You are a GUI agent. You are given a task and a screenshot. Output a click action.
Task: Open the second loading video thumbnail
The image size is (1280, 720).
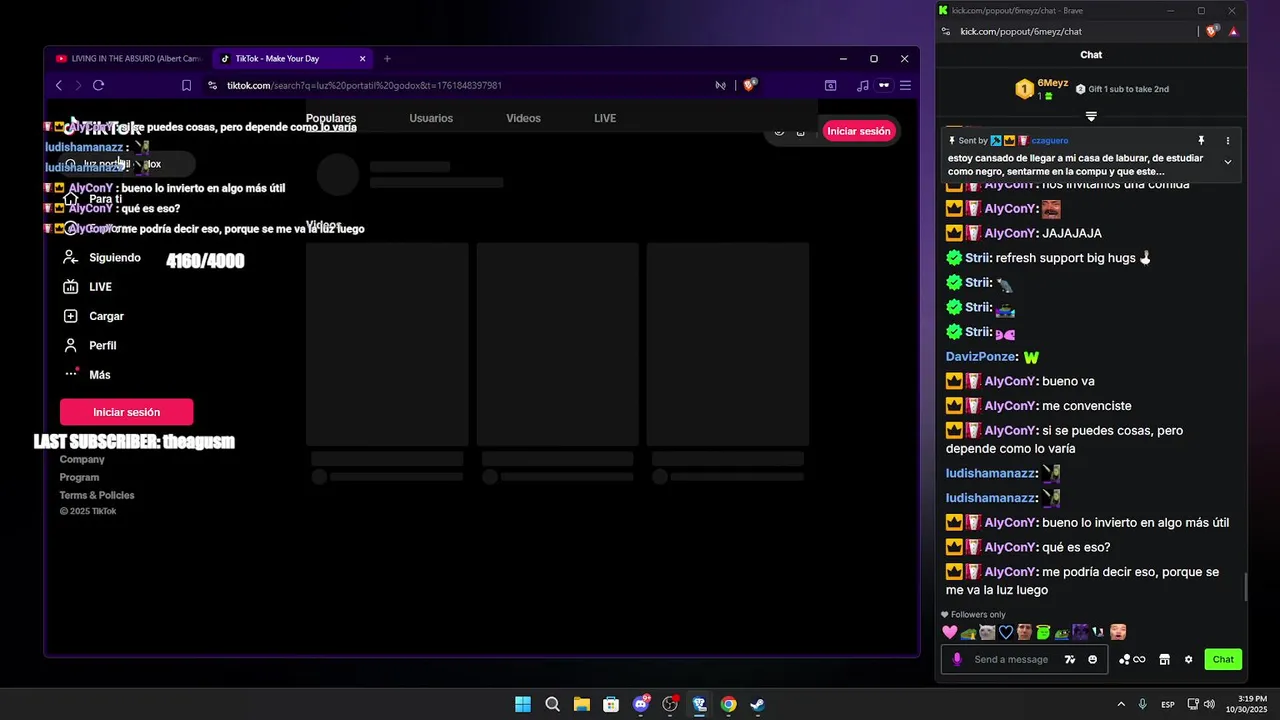click(x=557, y=344)
